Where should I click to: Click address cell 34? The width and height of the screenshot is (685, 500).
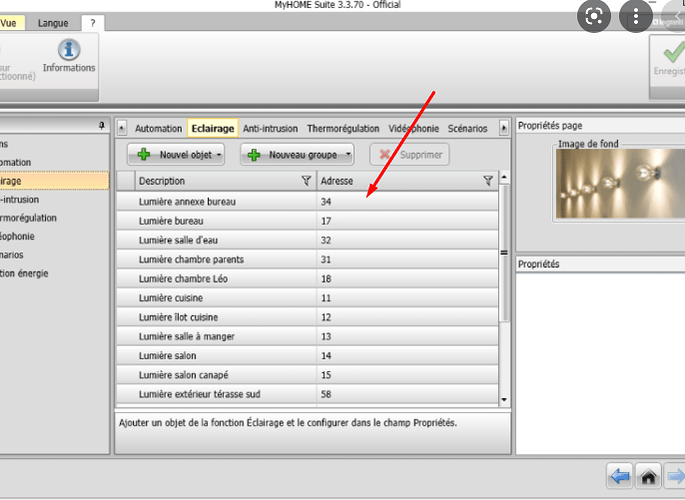(407, 201)
